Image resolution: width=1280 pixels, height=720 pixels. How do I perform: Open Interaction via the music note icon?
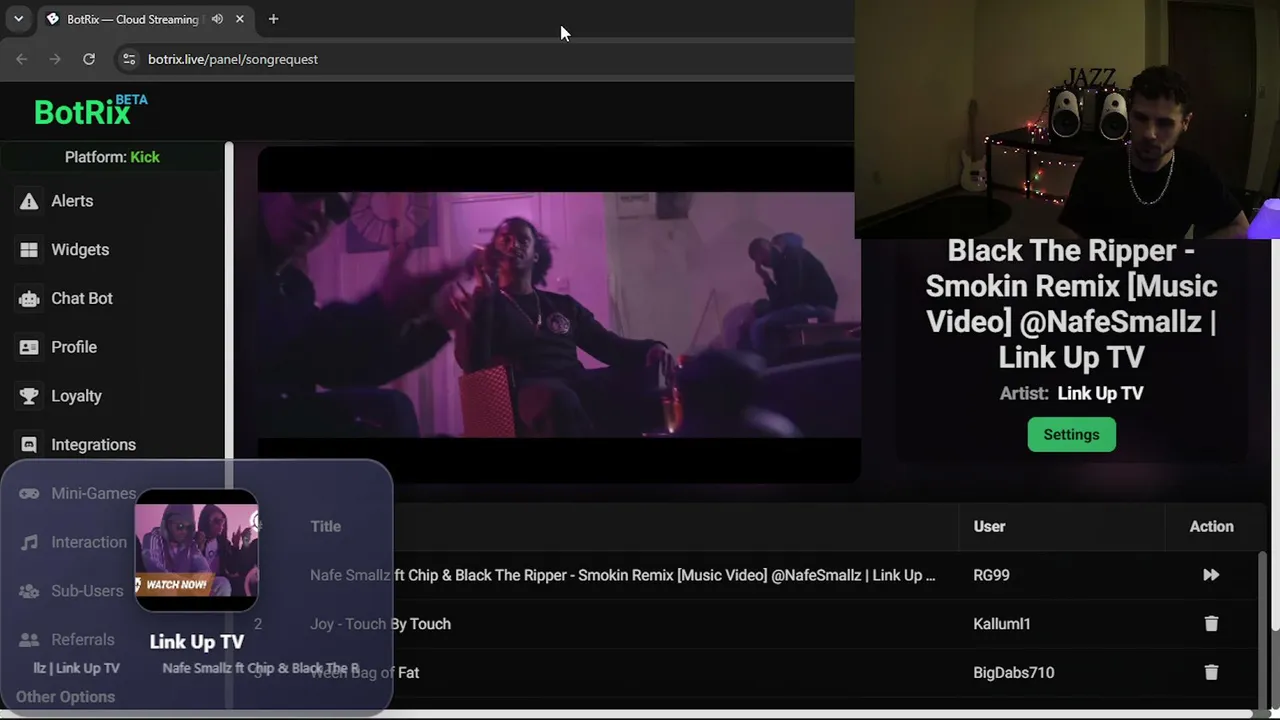[x=29, y=542]
